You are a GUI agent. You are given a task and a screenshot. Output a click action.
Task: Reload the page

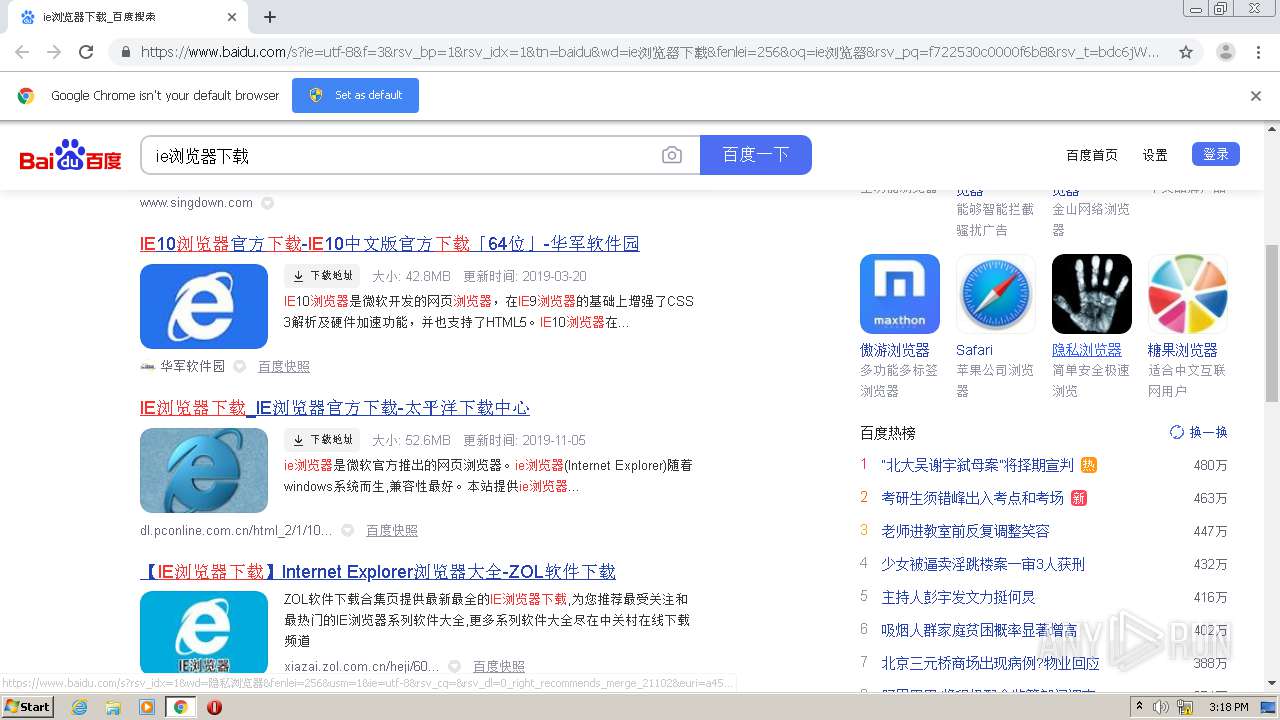86,52
